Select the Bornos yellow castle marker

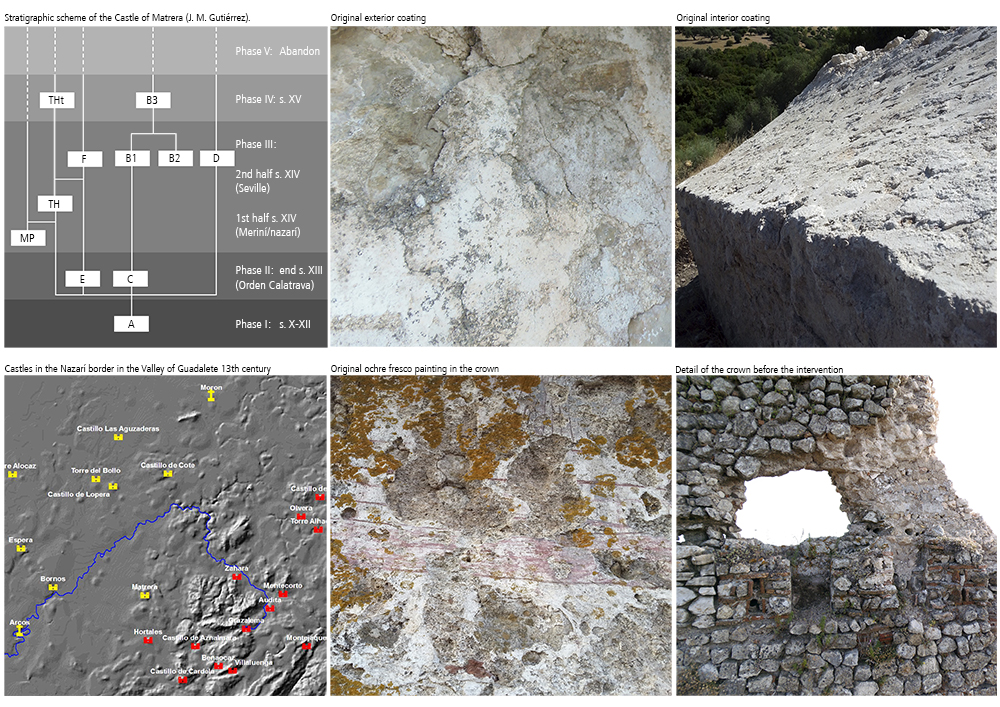click(53, 587)
